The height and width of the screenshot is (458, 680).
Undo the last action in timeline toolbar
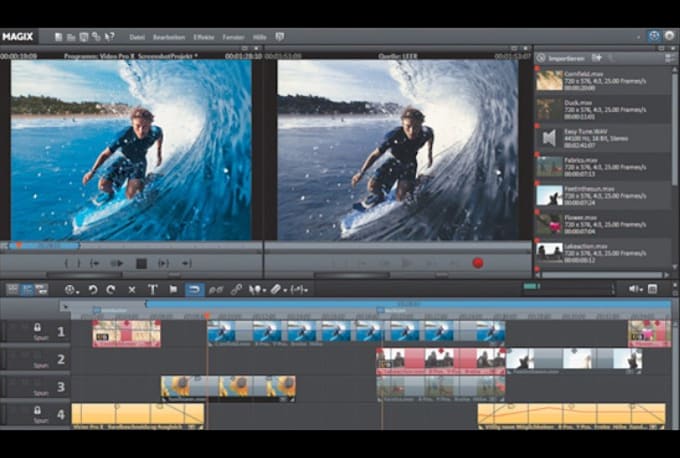point(93,289)
